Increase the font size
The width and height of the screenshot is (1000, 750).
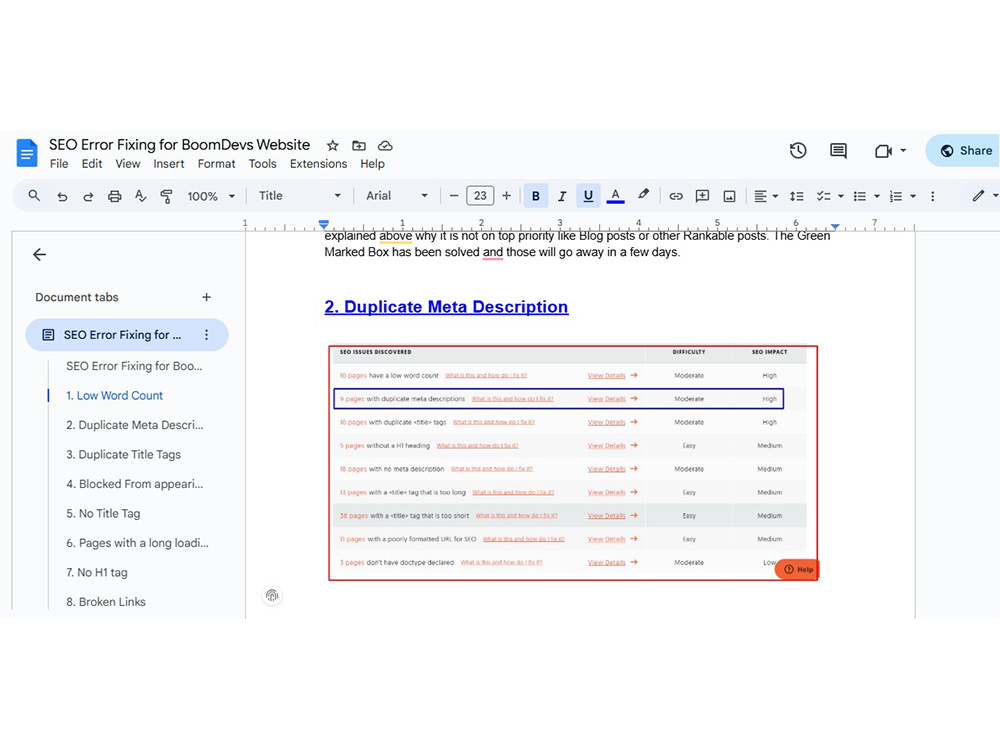click(506, 196)
